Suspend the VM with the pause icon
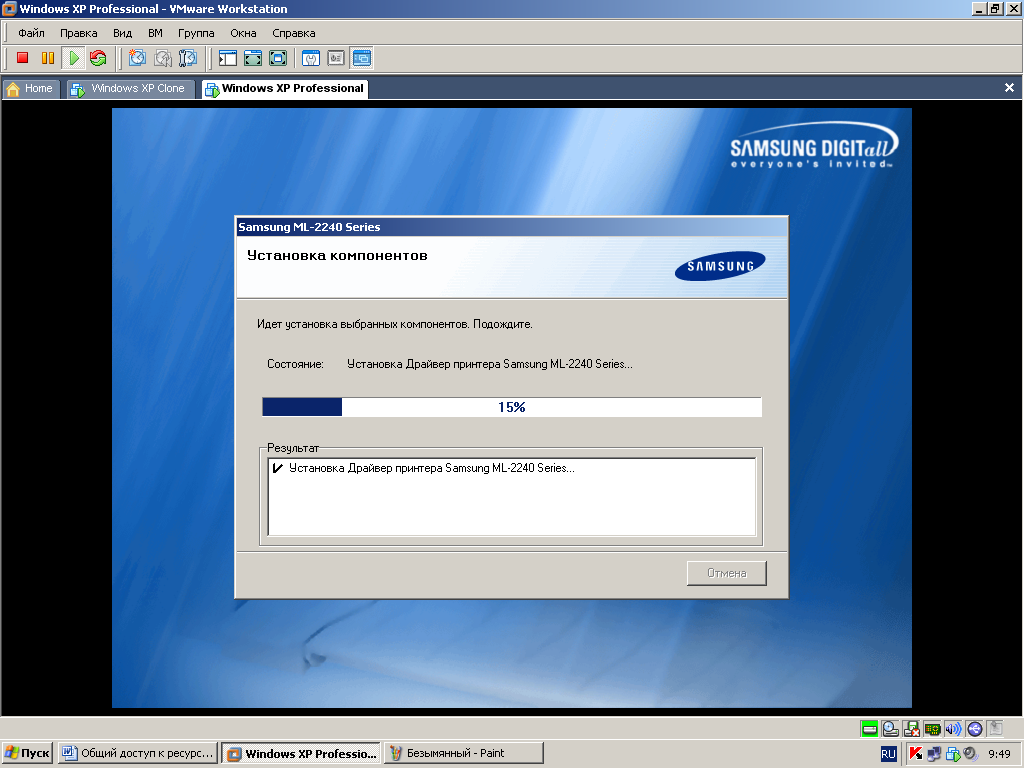 [x=48, y=58]
